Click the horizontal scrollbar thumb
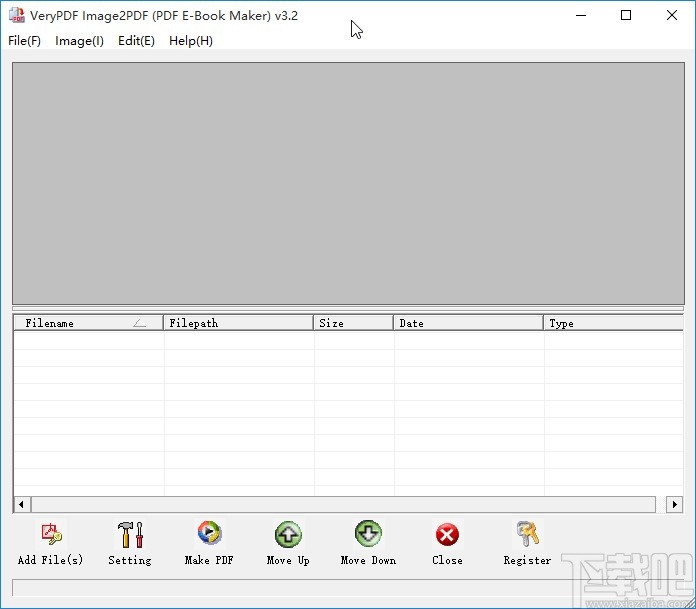This screenshot has width=696, height=609. [343, 504]
